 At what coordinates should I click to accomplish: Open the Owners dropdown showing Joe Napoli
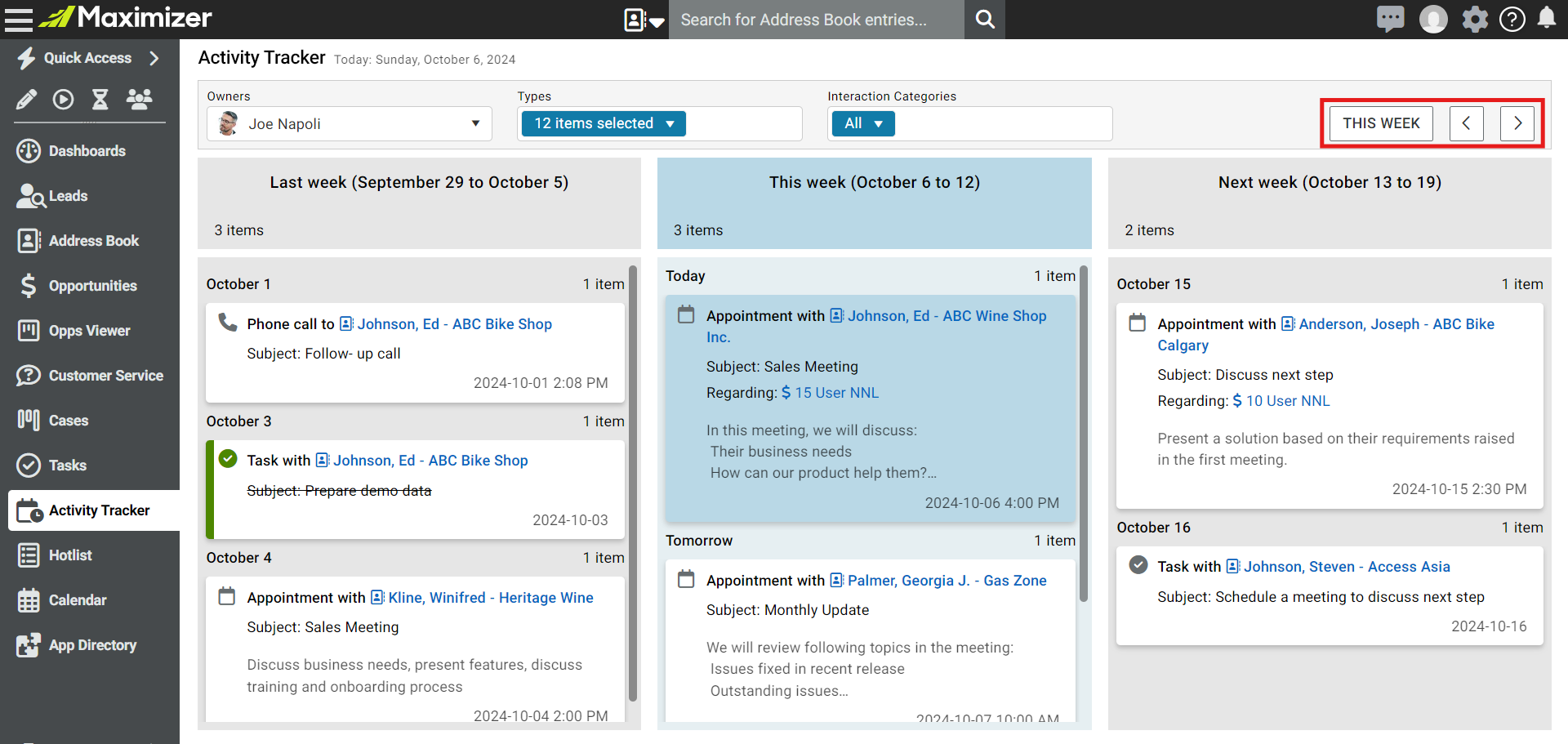[x=350, y=123]
